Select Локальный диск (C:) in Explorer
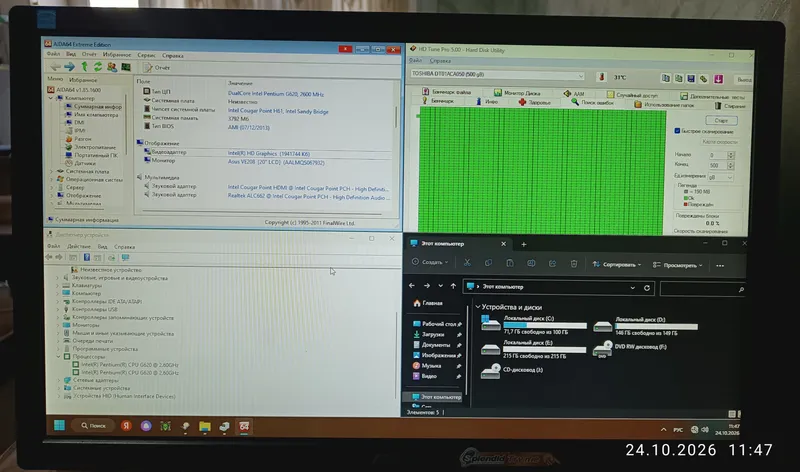 [534, 325]
